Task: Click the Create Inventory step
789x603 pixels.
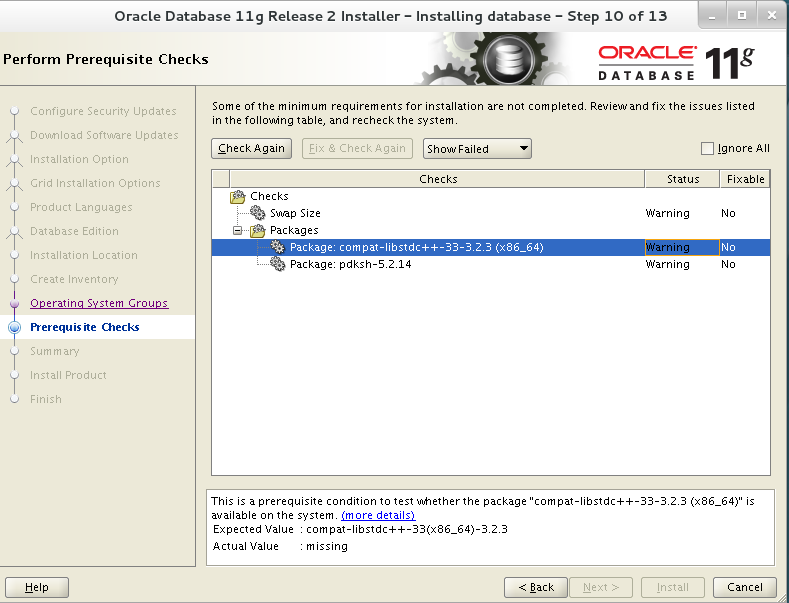Action: point(74,279)
